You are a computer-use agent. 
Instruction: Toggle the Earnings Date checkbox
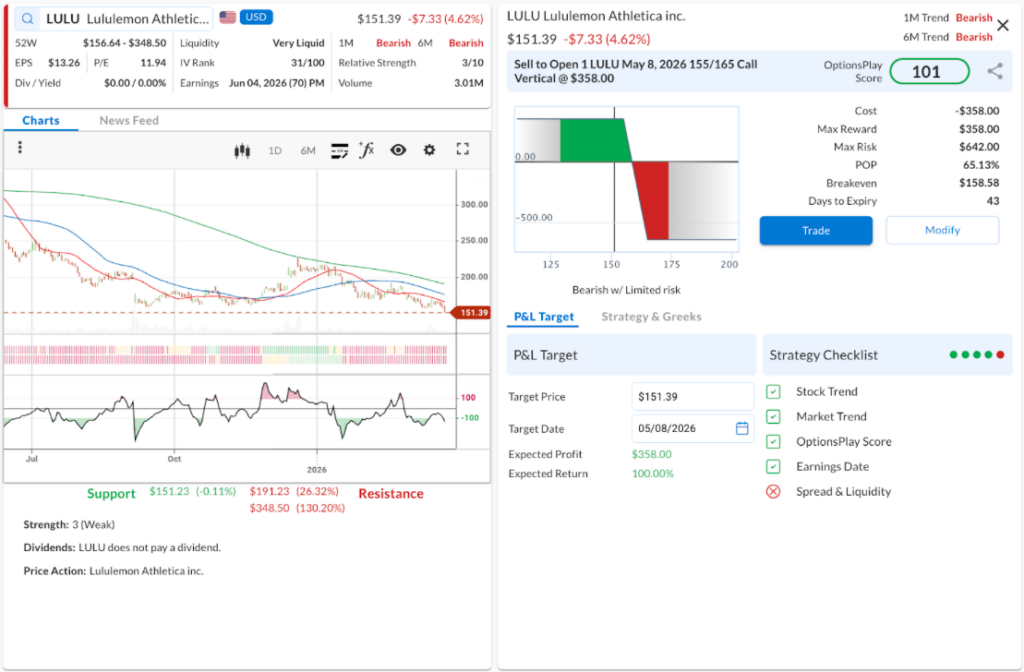click(773, 467)
